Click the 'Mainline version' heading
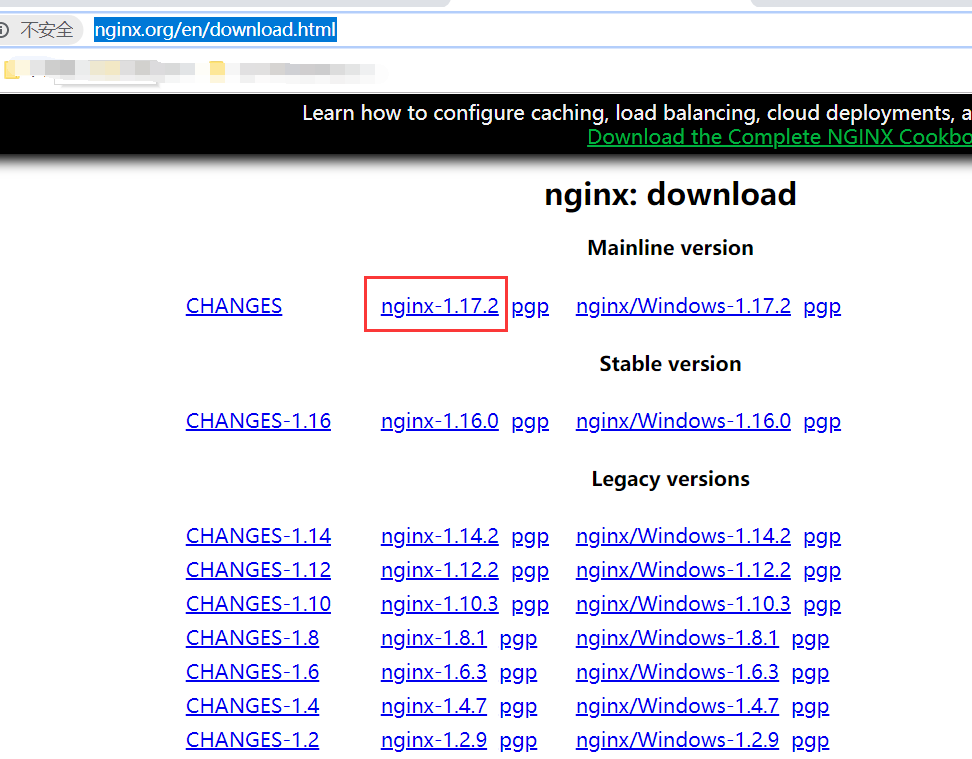 pos(670,248)
